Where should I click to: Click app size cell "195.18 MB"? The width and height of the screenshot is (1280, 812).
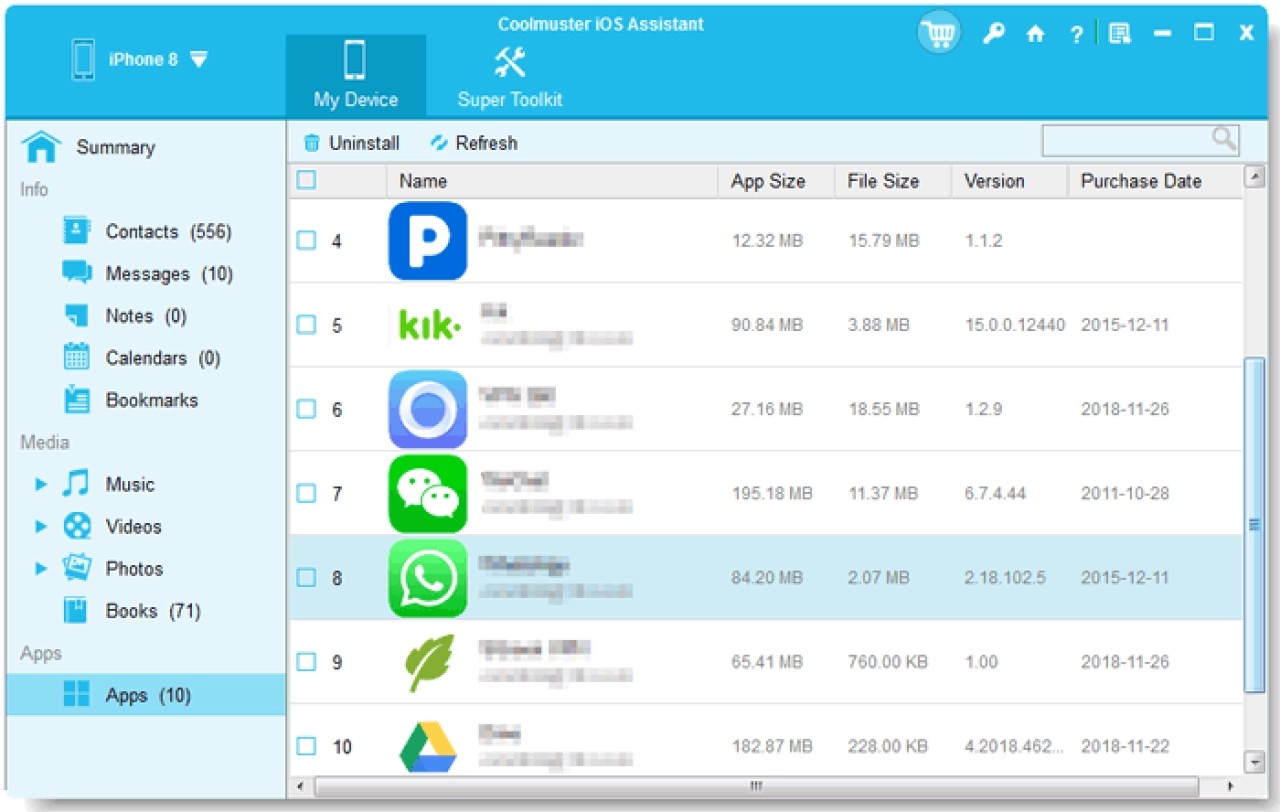772,493
